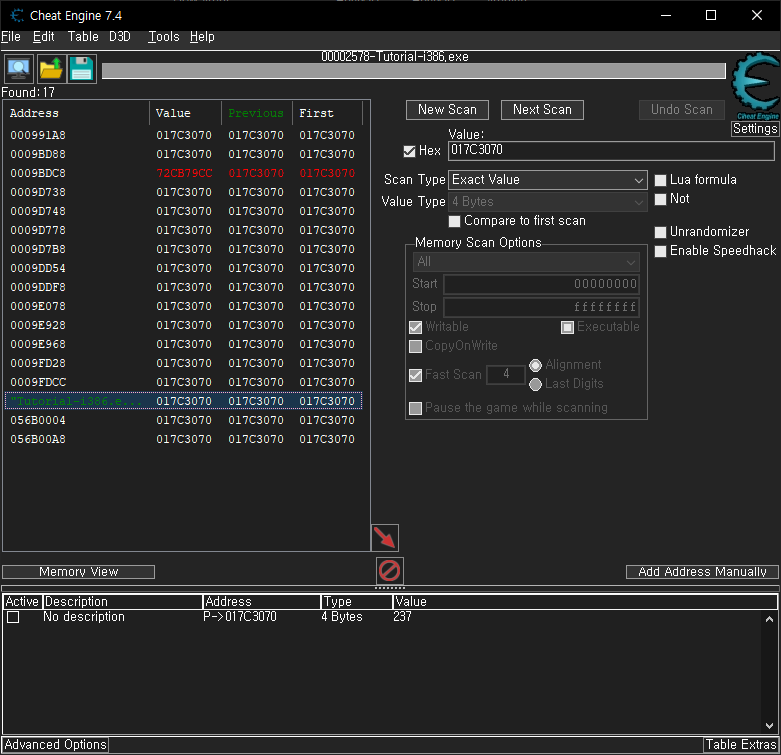Screen dimensions: 781x755
Task: Click the scan progress bar
Action: click(x=413, y=71)
